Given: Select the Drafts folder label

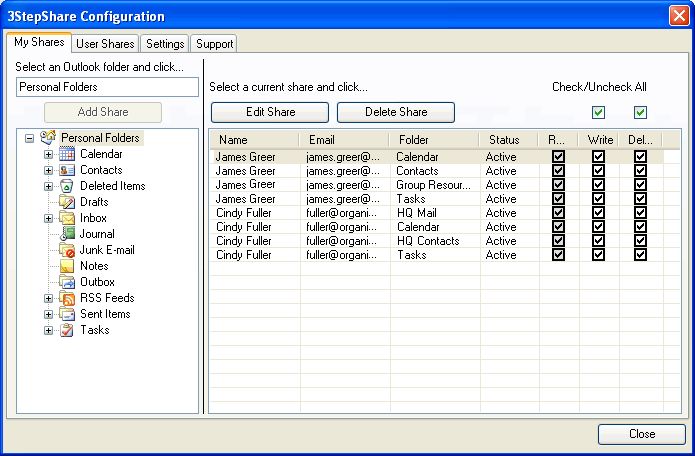Looking at the screenshot, I should (94, 202).
